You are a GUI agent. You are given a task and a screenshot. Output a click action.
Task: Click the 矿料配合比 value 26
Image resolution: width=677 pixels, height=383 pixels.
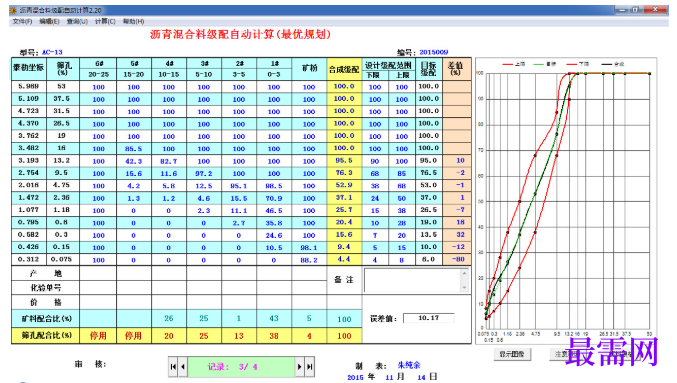pos(169,319)
